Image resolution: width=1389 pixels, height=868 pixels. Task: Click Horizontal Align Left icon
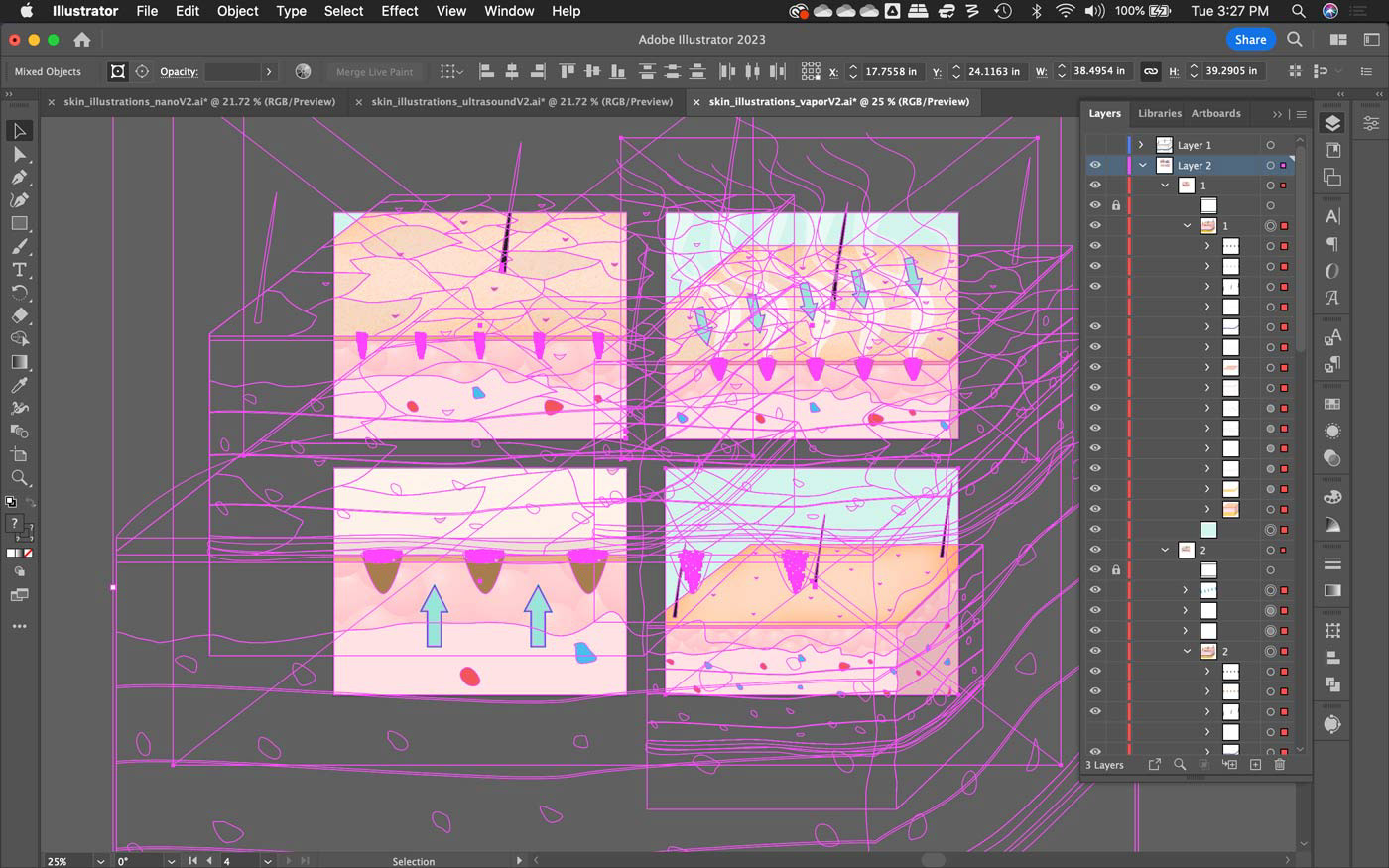tap(486, 71)
